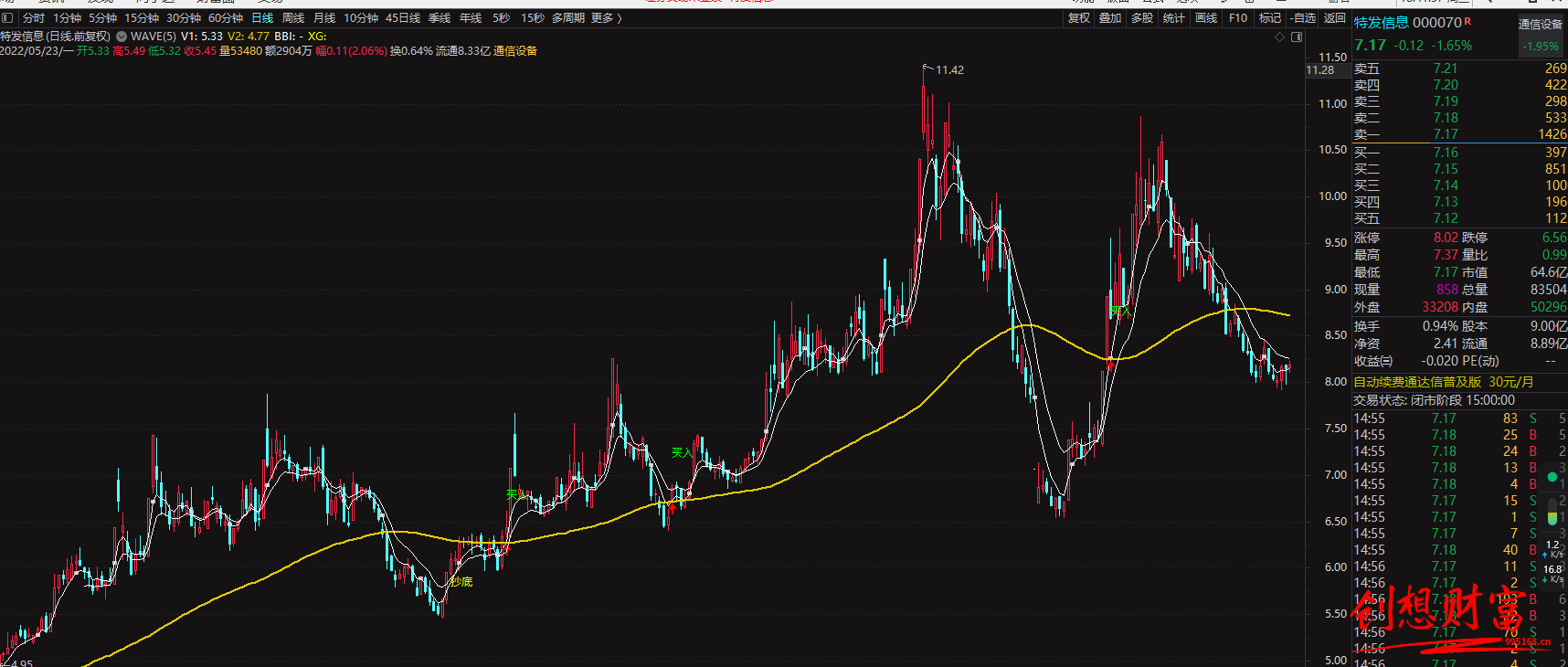Switch to the 5分钟 chart period
Screen dimensions: 1568x667
[x=102, y=18]
